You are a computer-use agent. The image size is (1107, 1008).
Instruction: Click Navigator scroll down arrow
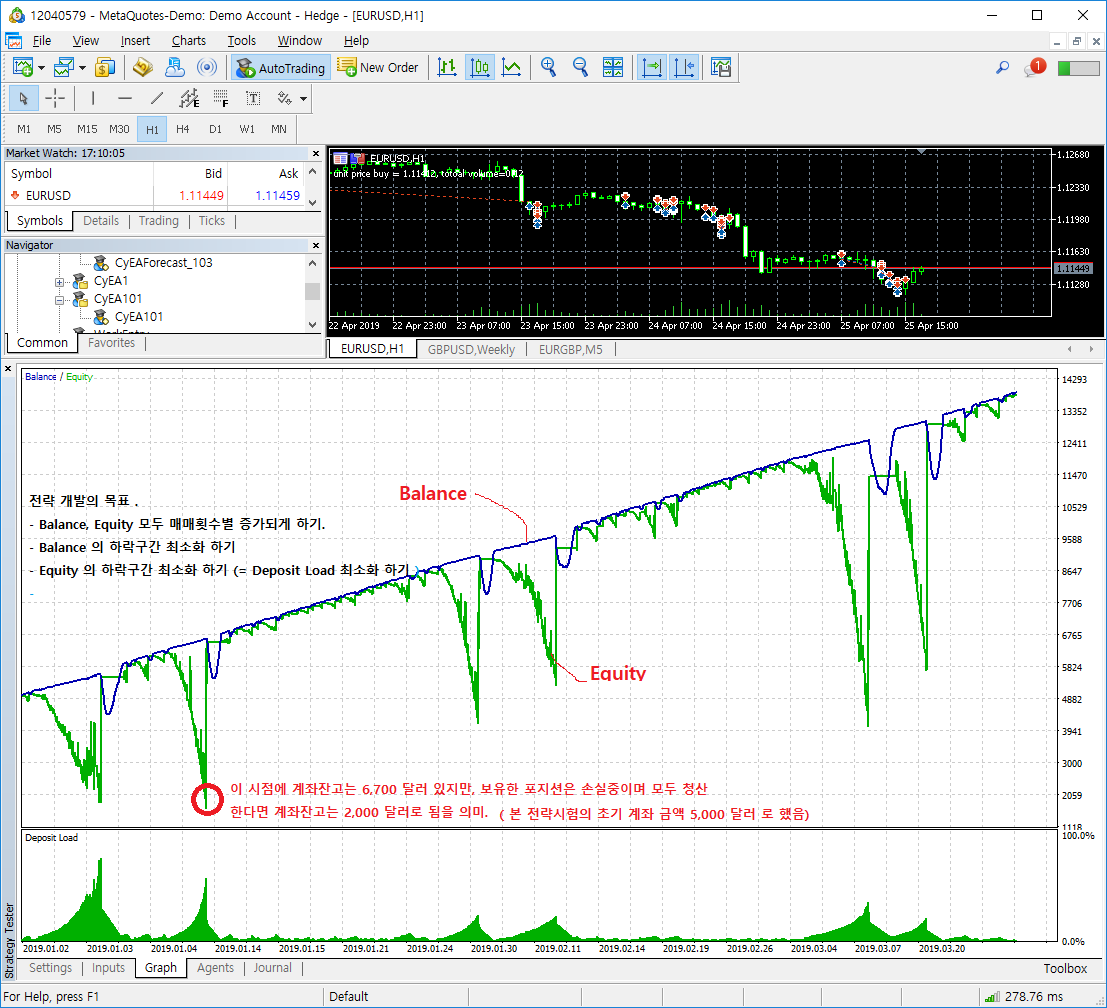click(313, 325)
